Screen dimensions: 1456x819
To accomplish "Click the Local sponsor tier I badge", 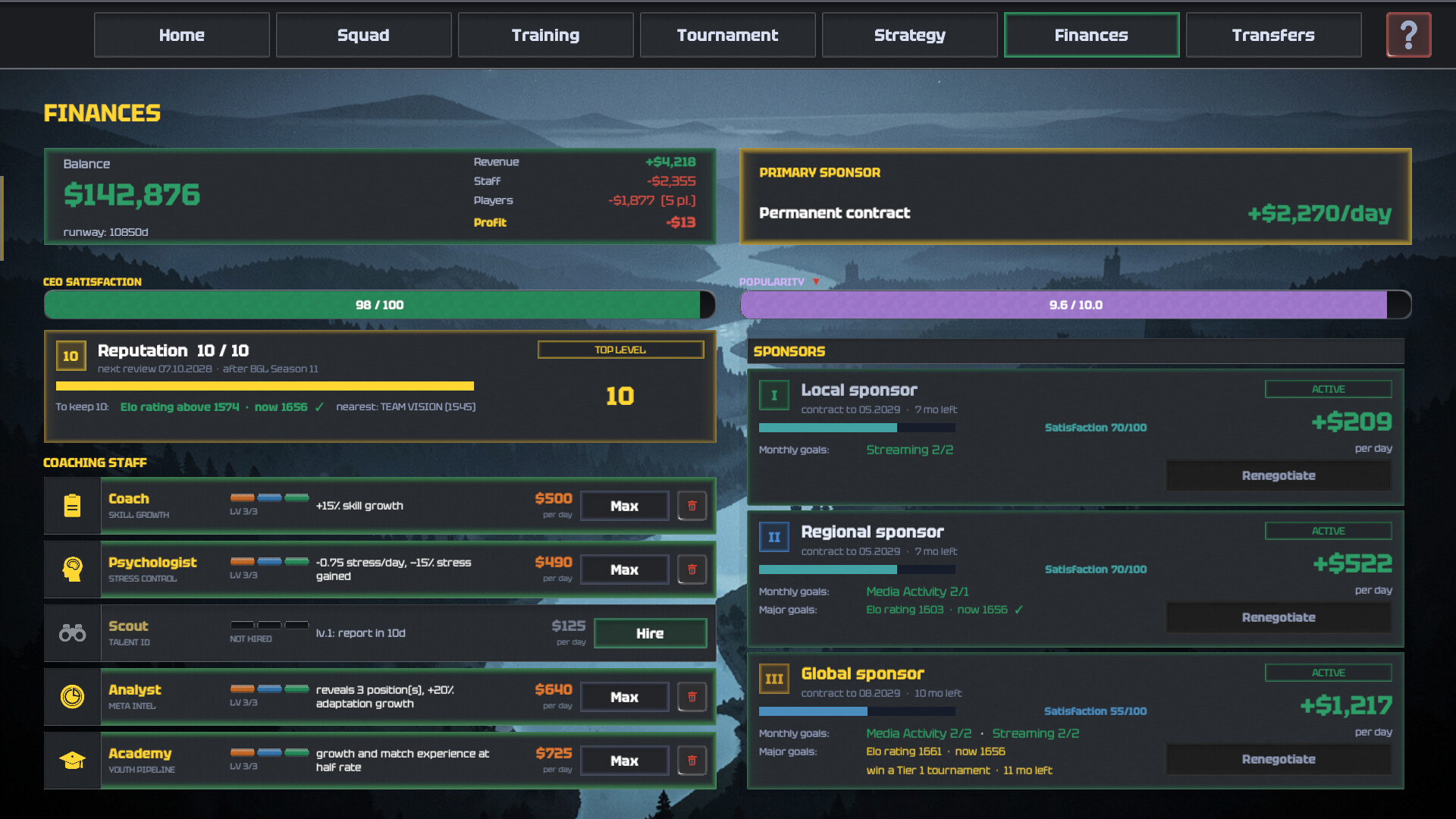I will [774, 395].
